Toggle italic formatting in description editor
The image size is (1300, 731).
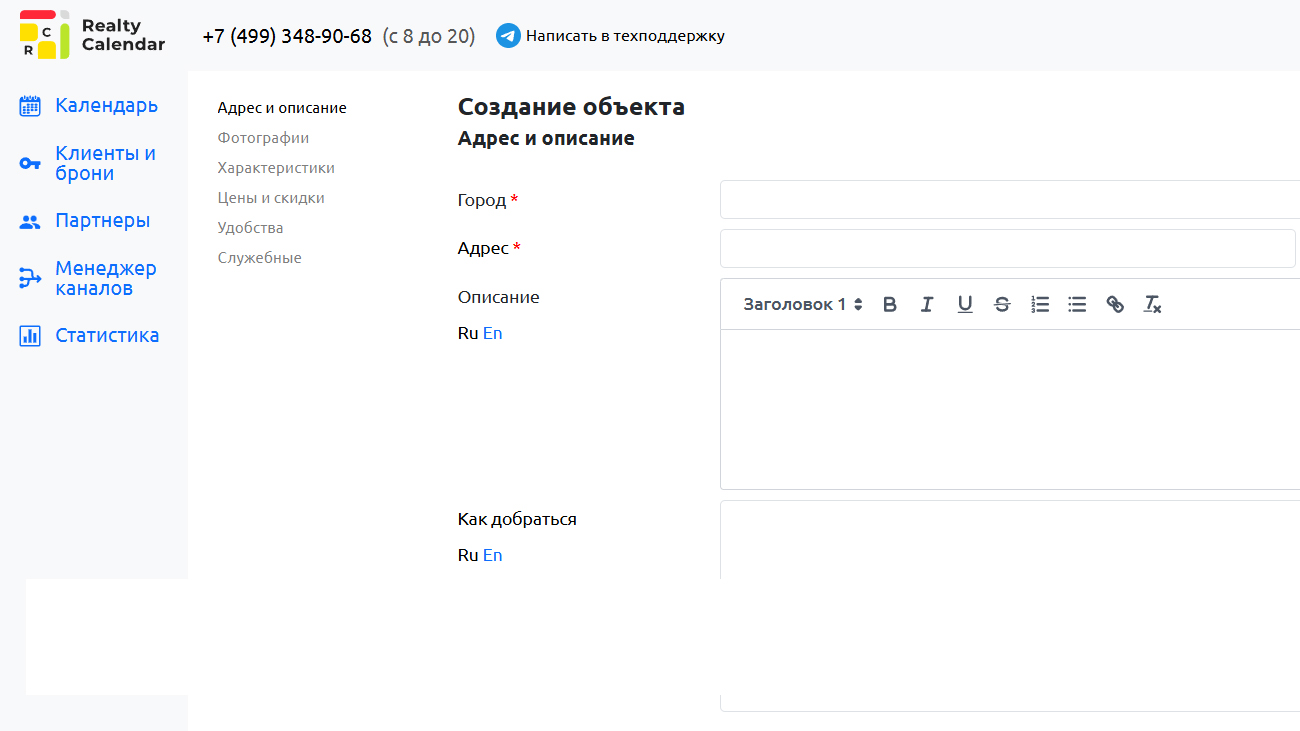tap(927, 305)
